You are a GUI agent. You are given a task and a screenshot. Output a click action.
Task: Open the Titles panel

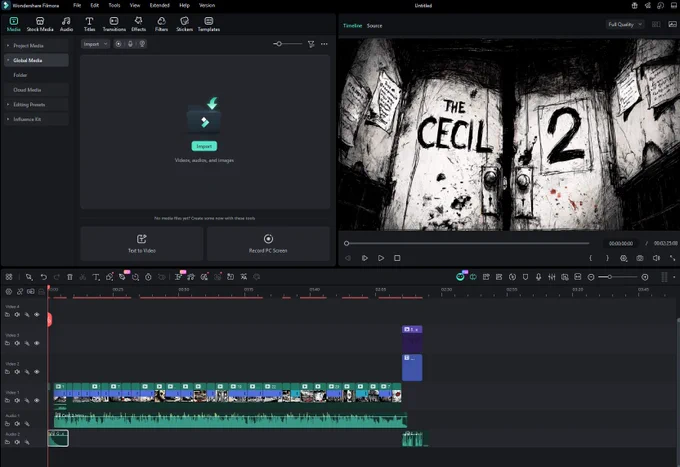(89, 24)
